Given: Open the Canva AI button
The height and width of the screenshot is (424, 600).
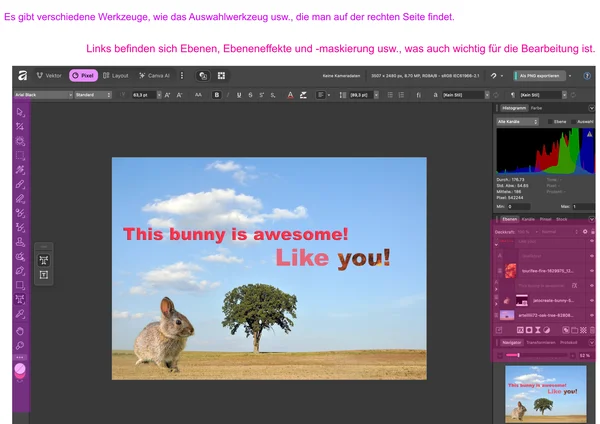Looking at the screenshot, I should pos(155,75).
